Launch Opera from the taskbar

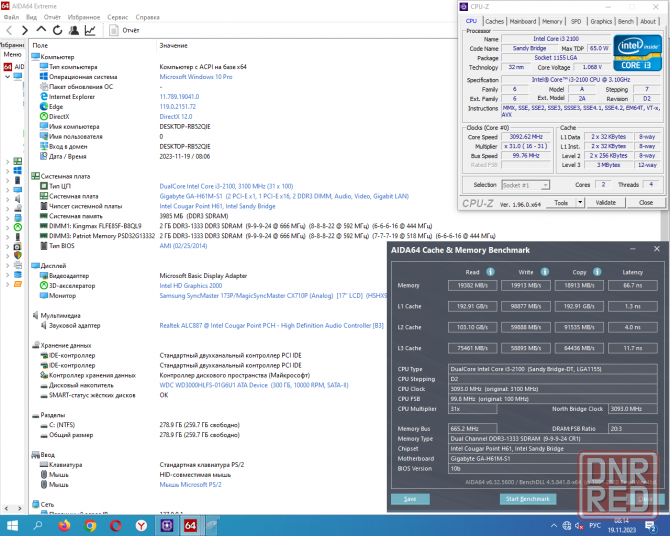click(115, 525)
